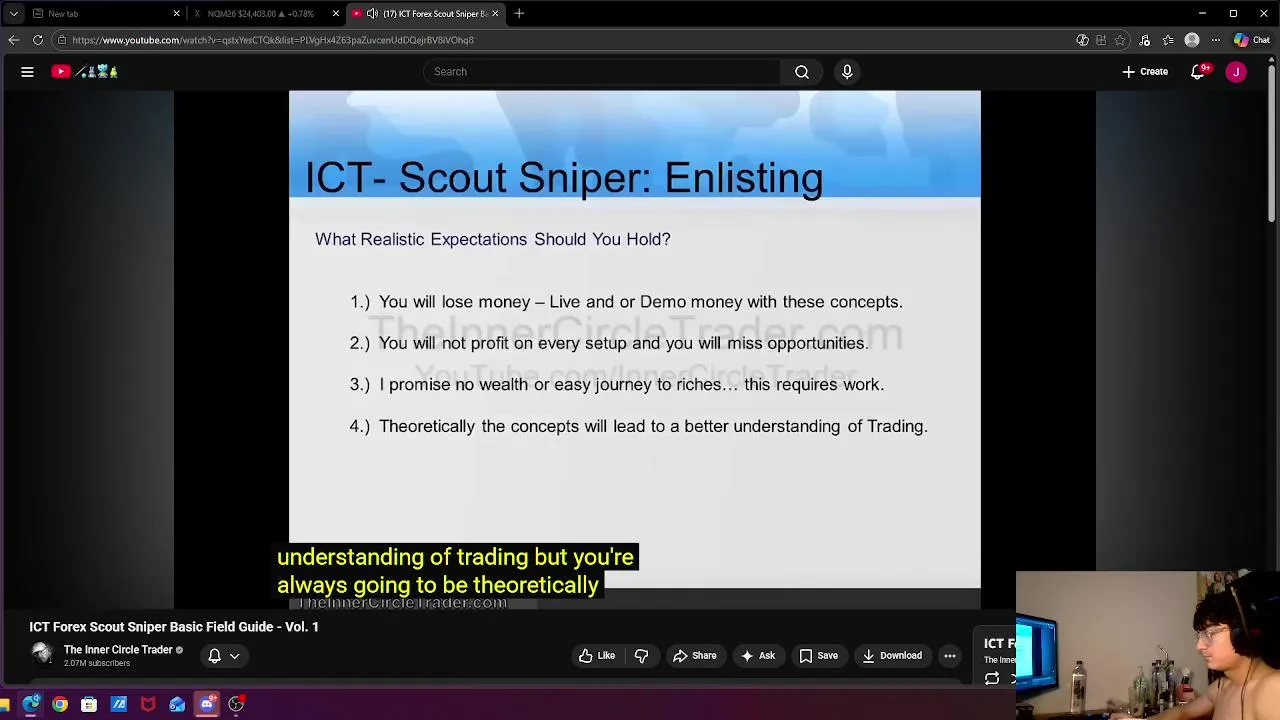Close the NQM26 tab
Viewport: 1280px width, 720px height.
(336, 14)
